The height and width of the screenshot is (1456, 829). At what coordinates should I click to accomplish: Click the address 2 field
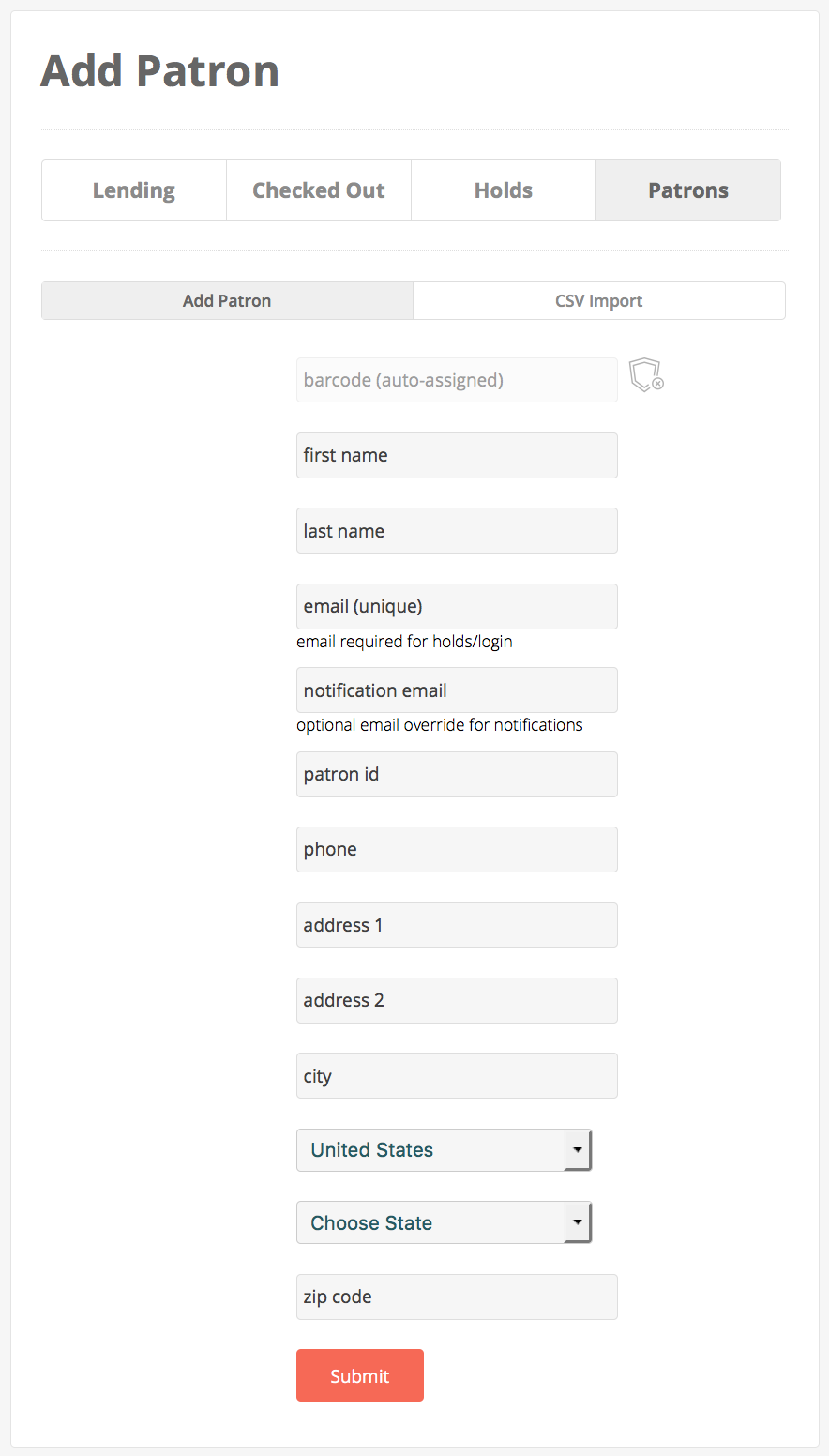point(457,1001)
